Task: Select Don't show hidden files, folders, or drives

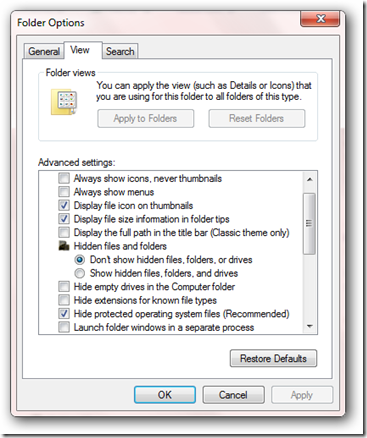Action: point(80,260)
